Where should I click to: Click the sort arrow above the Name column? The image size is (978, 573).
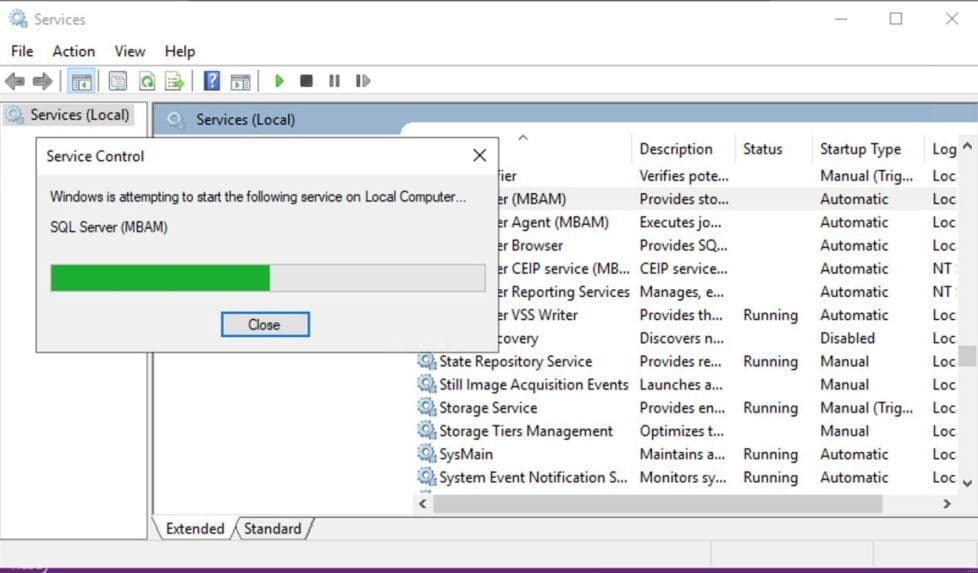[523, 137]
